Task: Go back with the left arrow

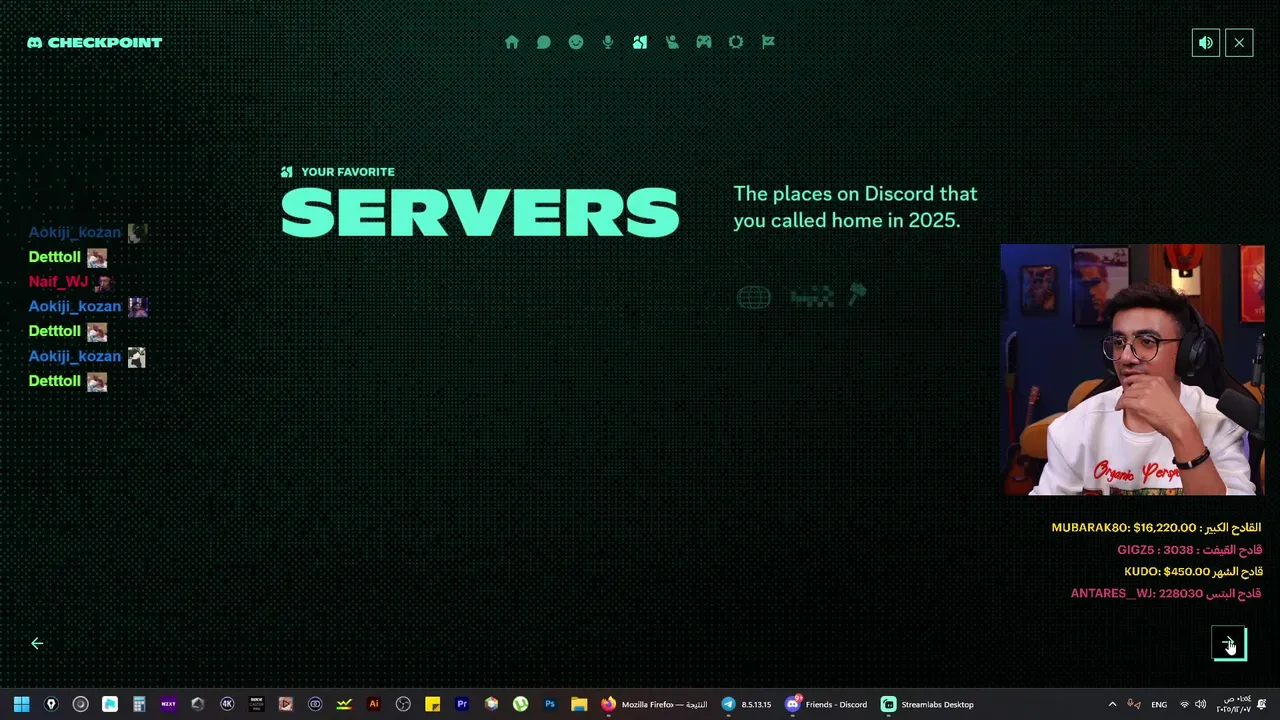Action: (37, 643)
